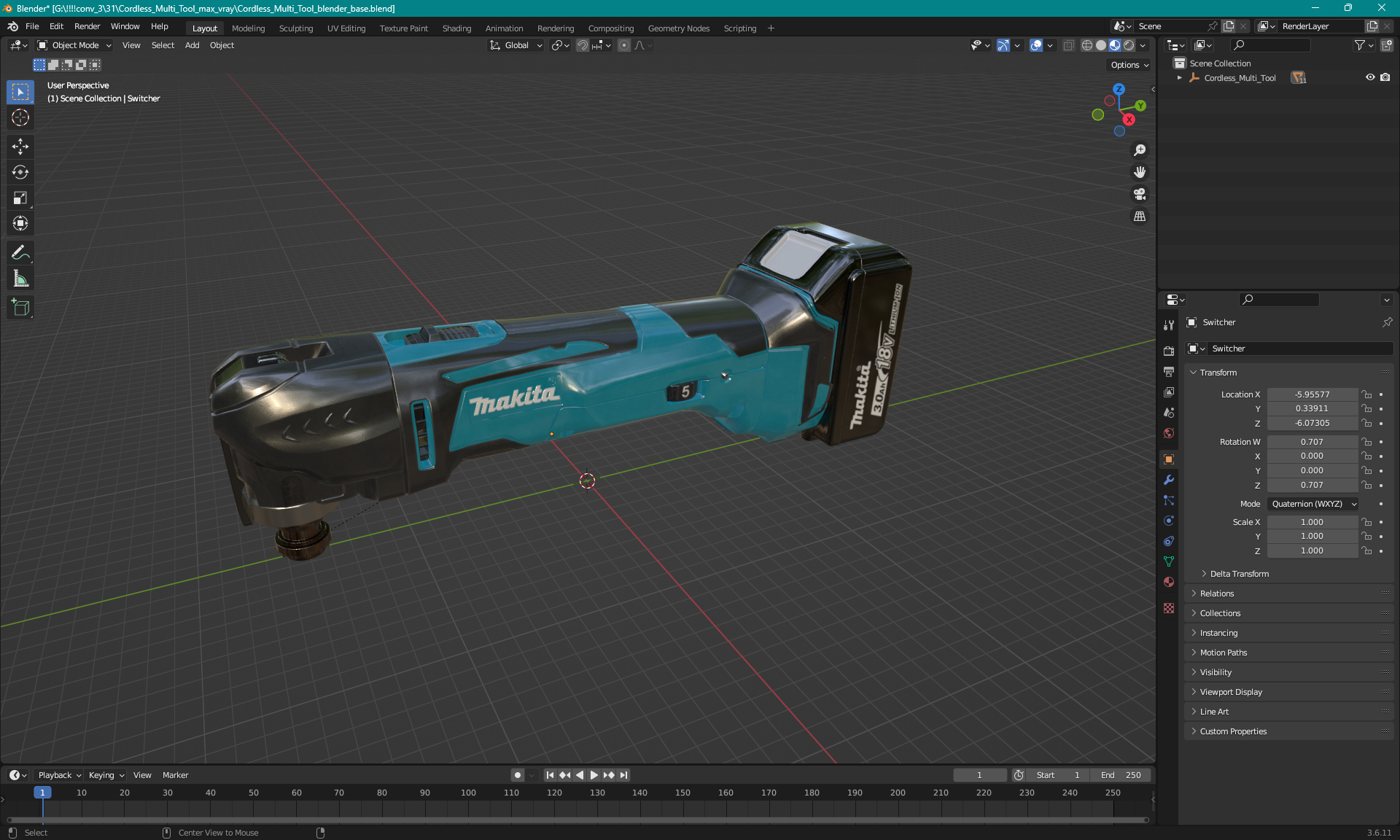Open the View Layer properties tab
The width and height of the screenshot is (1400, 840).
click(x=1169, y=392)
